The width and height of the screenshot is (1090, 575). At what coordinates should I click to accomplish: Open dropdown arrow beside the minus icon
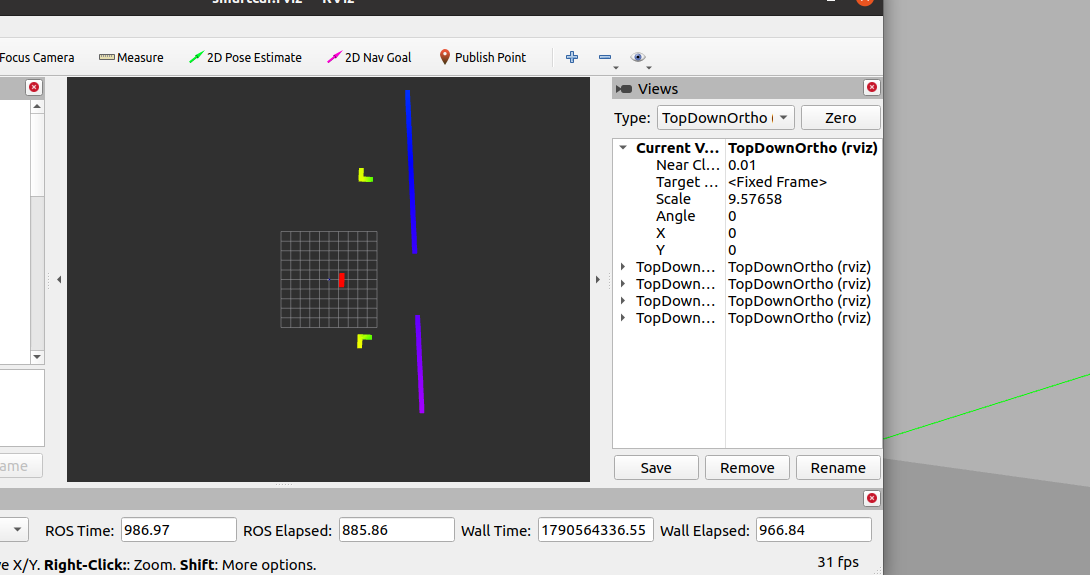616,67
